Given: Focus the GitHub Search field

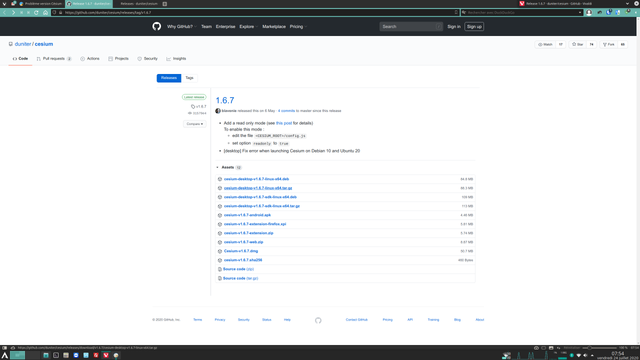Looking at the screenshot, I should pos(411,27).
